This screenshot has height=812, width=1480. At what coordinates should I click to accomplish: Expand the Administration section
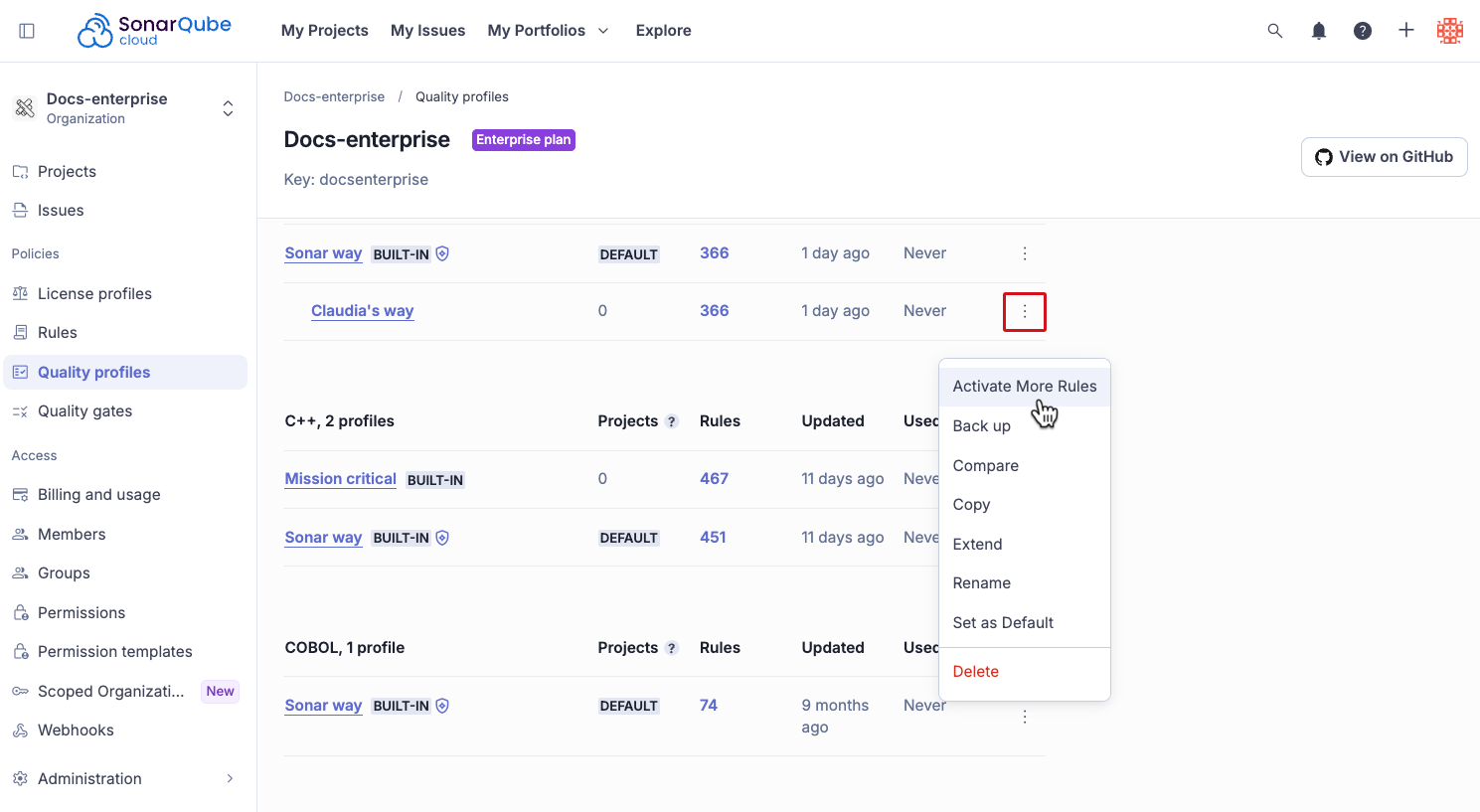(x=230, y=778)
